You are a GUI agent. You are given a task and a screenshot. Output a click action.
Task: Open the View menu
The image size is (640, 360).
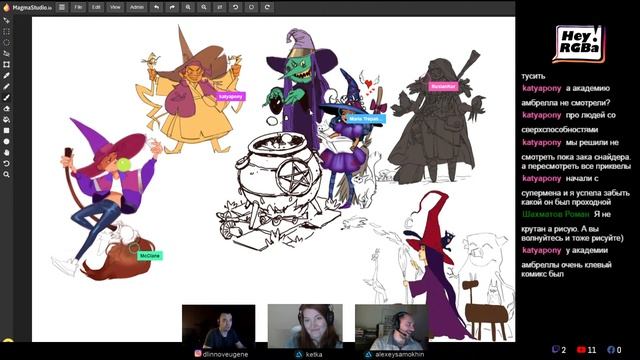[x=115, y=7]
